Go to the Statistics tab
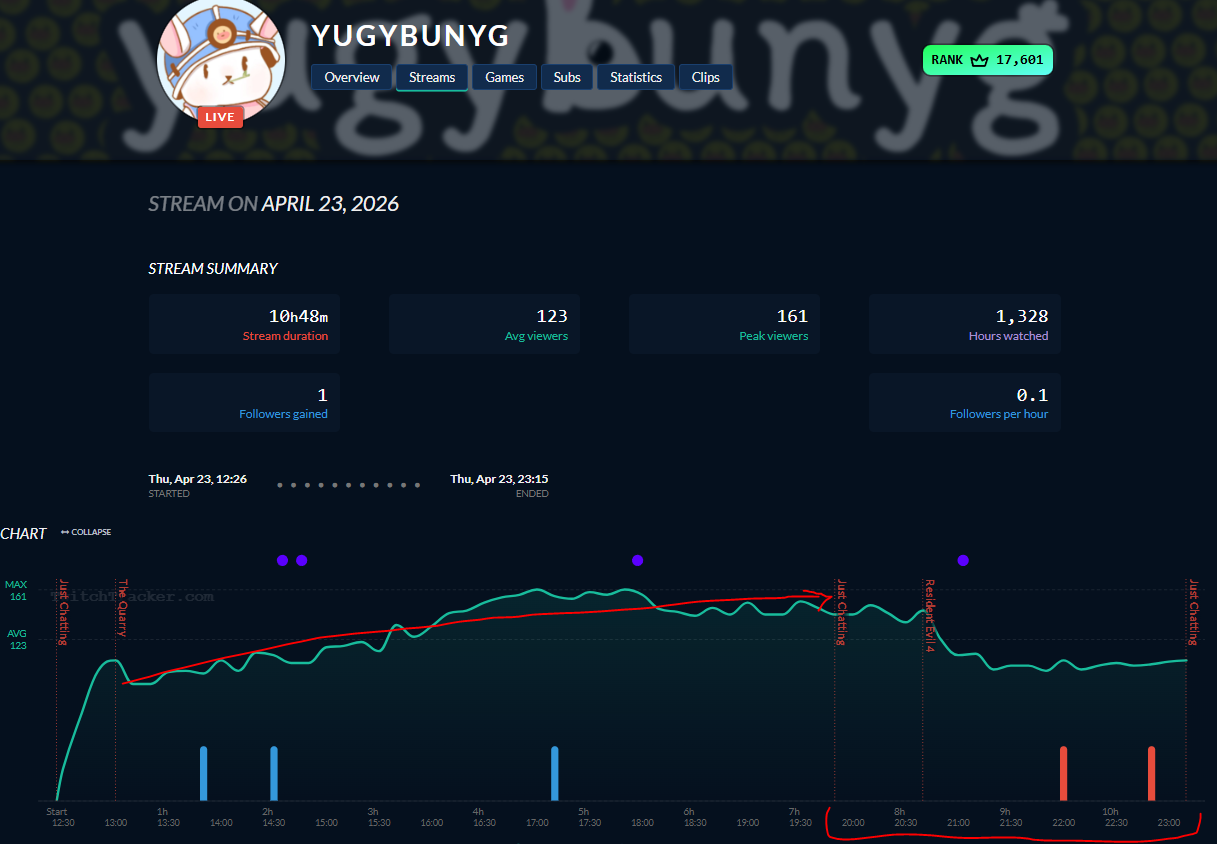 pos(636,77)
